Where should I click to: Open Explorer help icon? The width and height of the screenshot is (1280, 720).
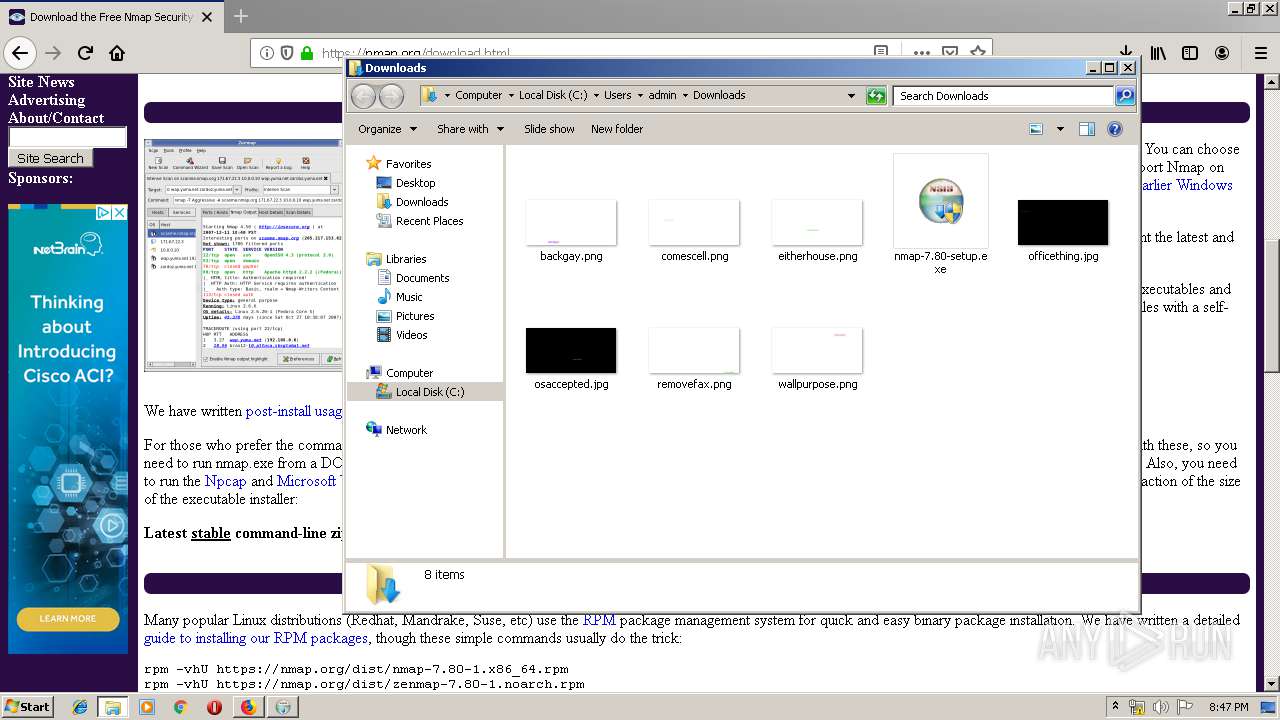pyautogui.click(x=1115, y=129)
